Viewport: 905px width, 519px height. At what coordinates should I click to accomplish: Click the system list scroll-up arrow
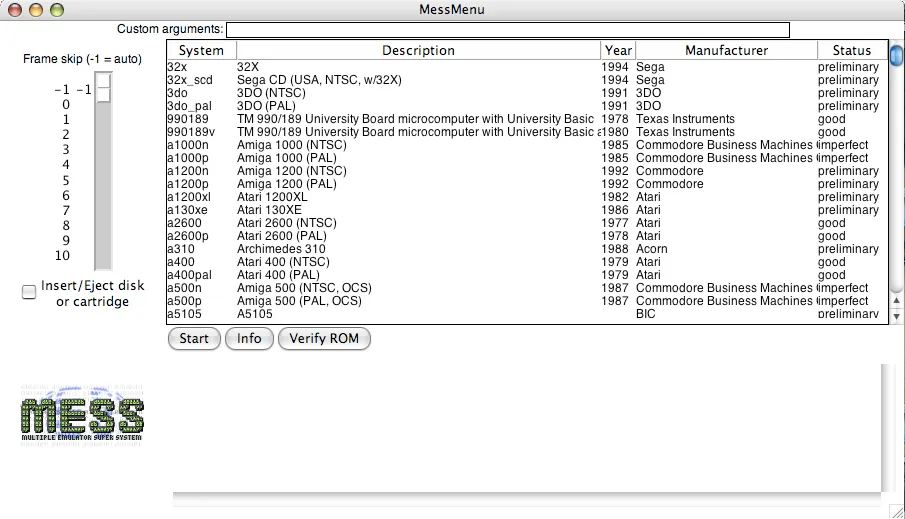[x=897, y=300]
